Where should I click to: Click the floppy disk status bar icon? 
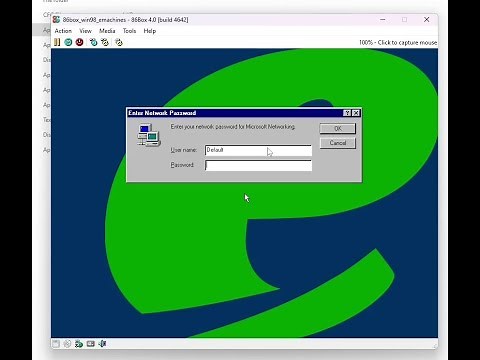pos(56,344)
